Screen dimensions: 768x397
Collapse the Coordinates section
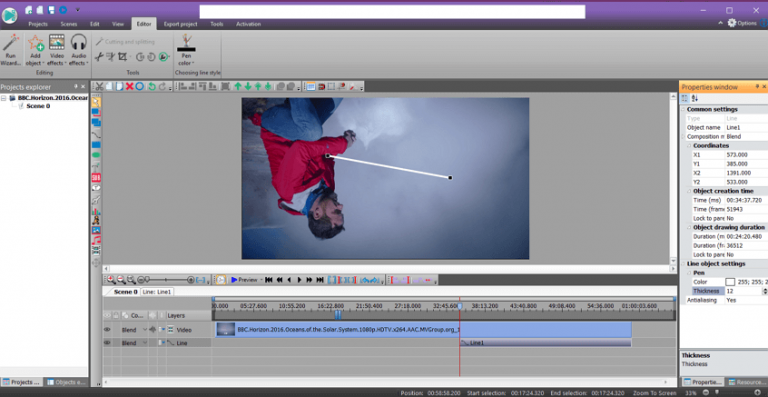tap(690, 146)
